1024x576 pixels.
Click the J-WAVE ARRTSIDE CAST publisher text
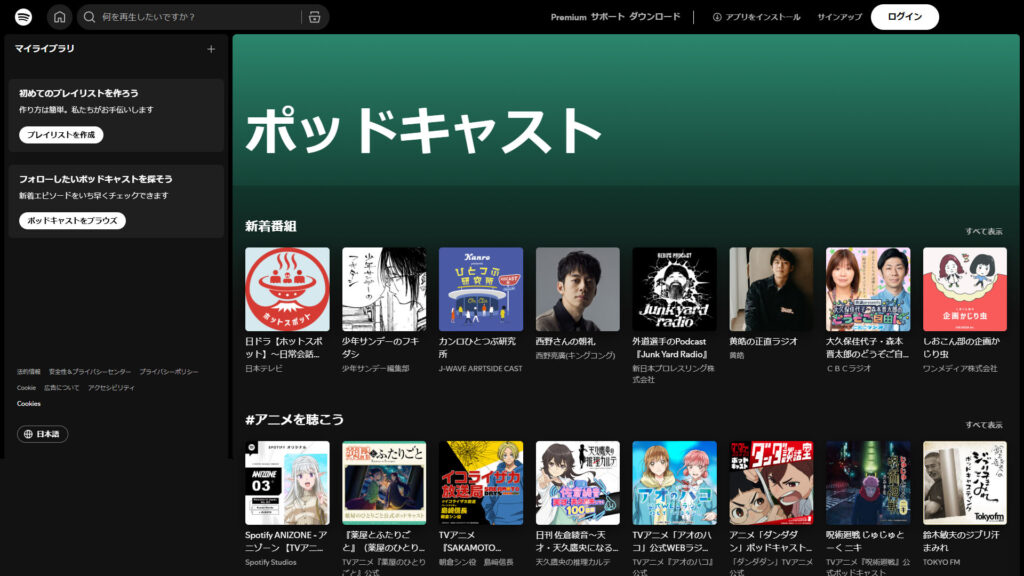tap(481, 368)
